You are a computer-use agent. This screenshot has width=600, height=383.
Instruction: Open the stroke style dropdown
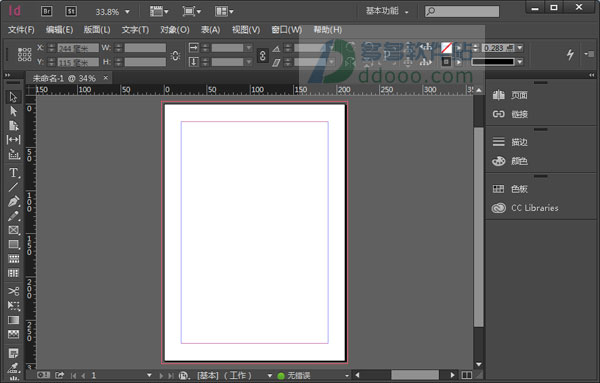coord(520,62)
